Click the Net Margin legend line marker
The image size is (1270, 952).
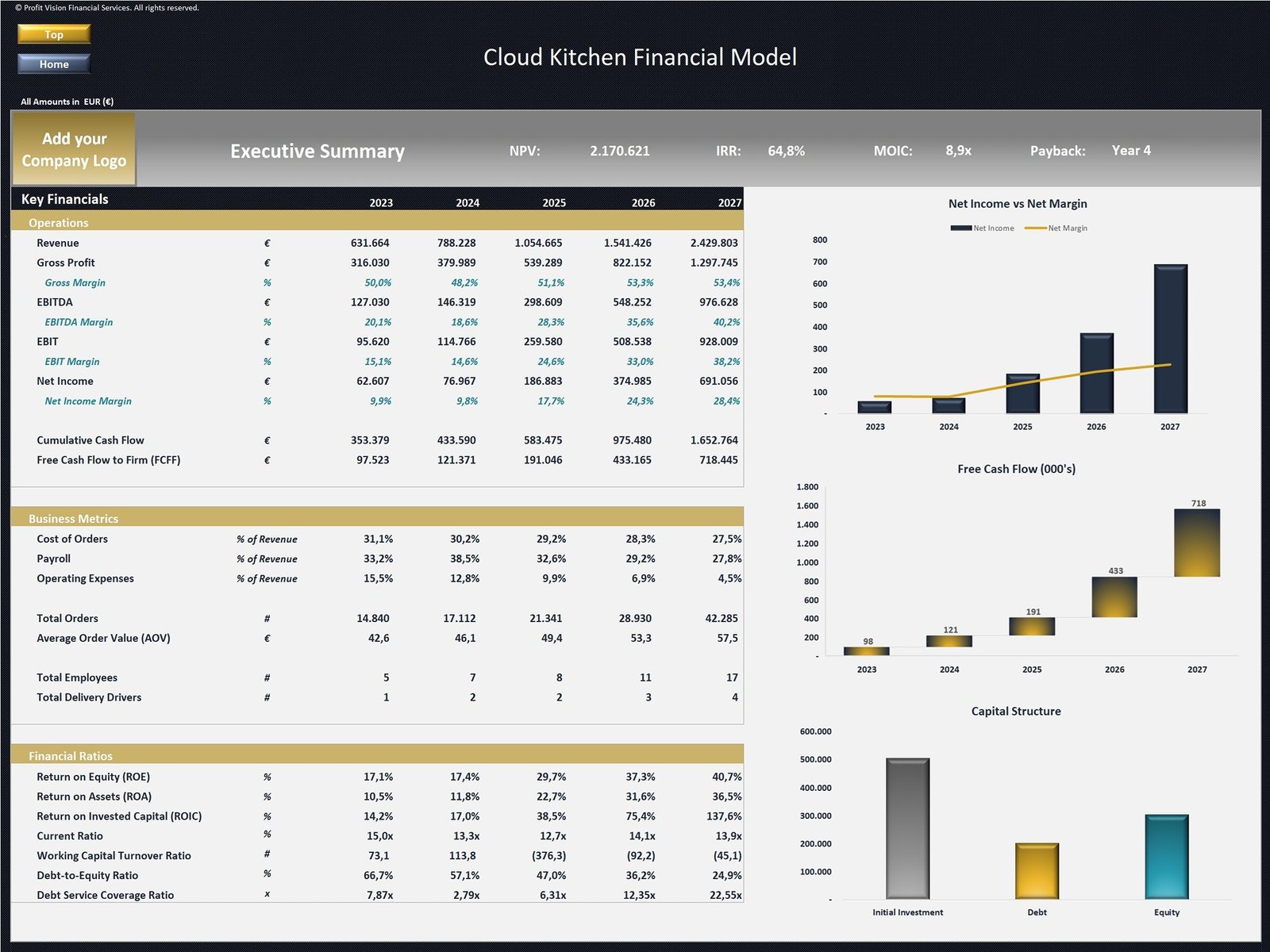[1035, 228]
